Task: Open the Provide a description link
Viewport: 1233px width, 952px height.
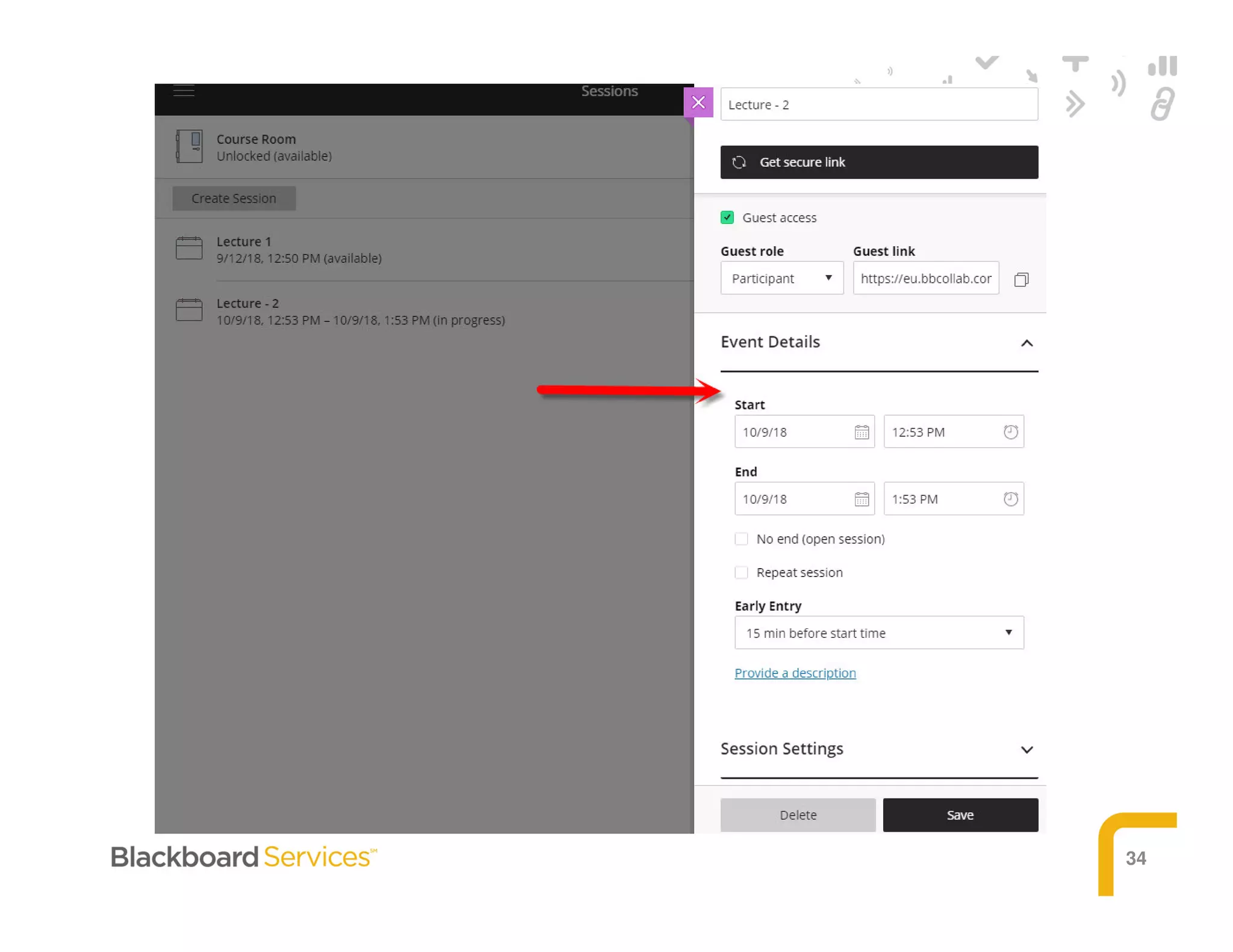Action: 795,673
